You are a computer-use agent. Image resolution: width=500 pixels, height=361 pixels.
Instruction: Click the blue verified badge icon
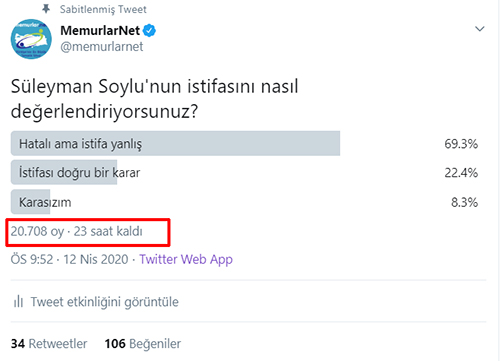[149, 31]
